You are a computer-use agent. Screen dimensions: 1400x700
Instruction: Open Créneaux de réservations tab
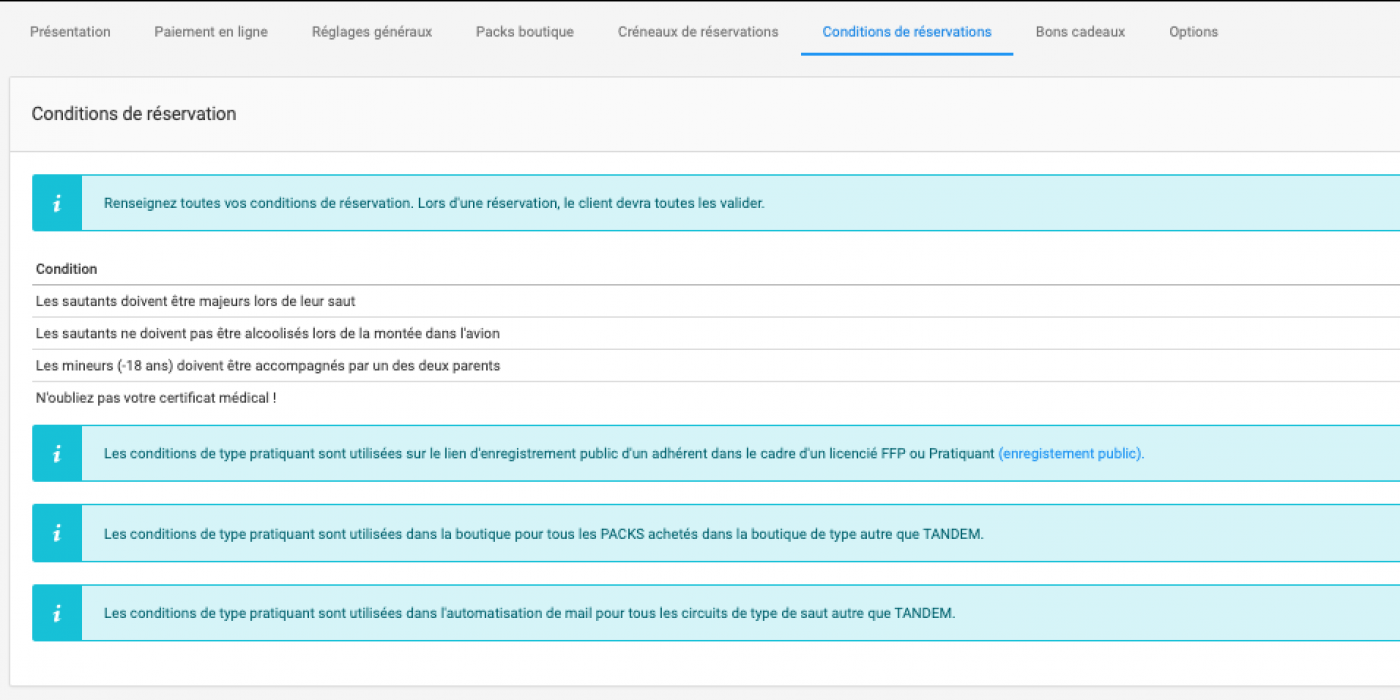[x=698, y=32]
